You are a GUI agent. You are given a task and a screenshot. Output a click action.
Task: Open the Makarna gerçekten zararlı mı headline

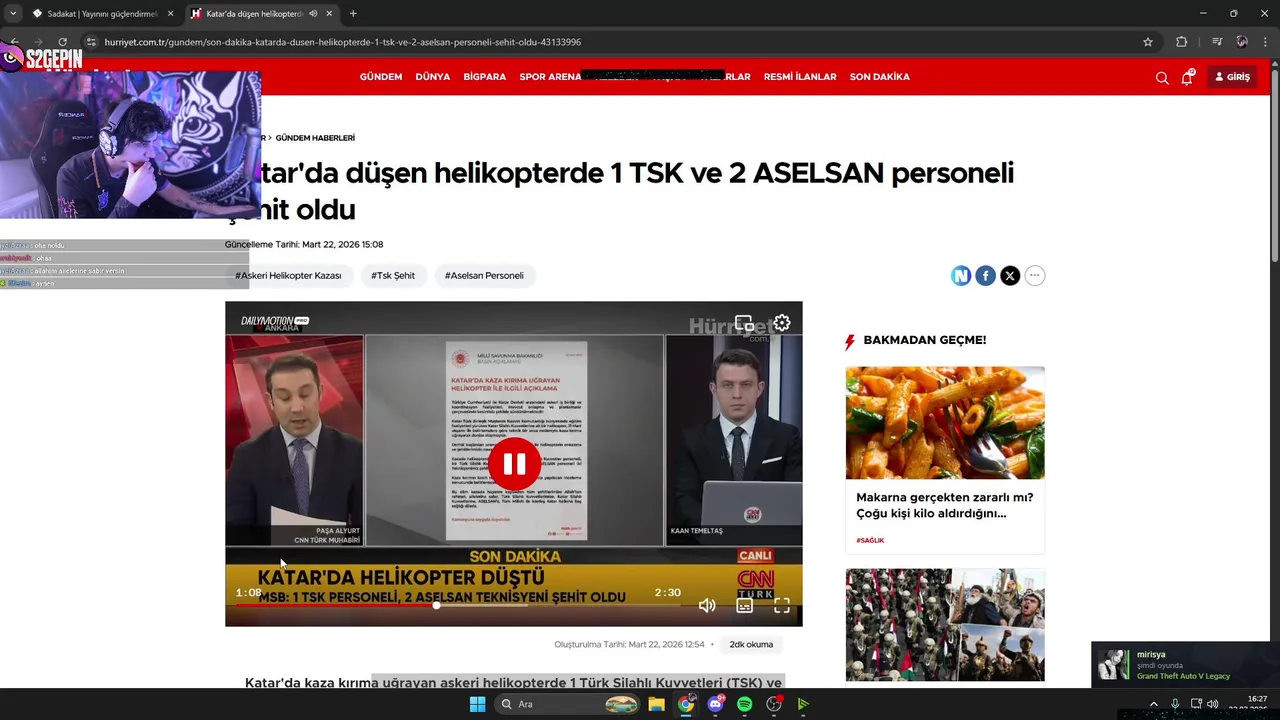945,505
